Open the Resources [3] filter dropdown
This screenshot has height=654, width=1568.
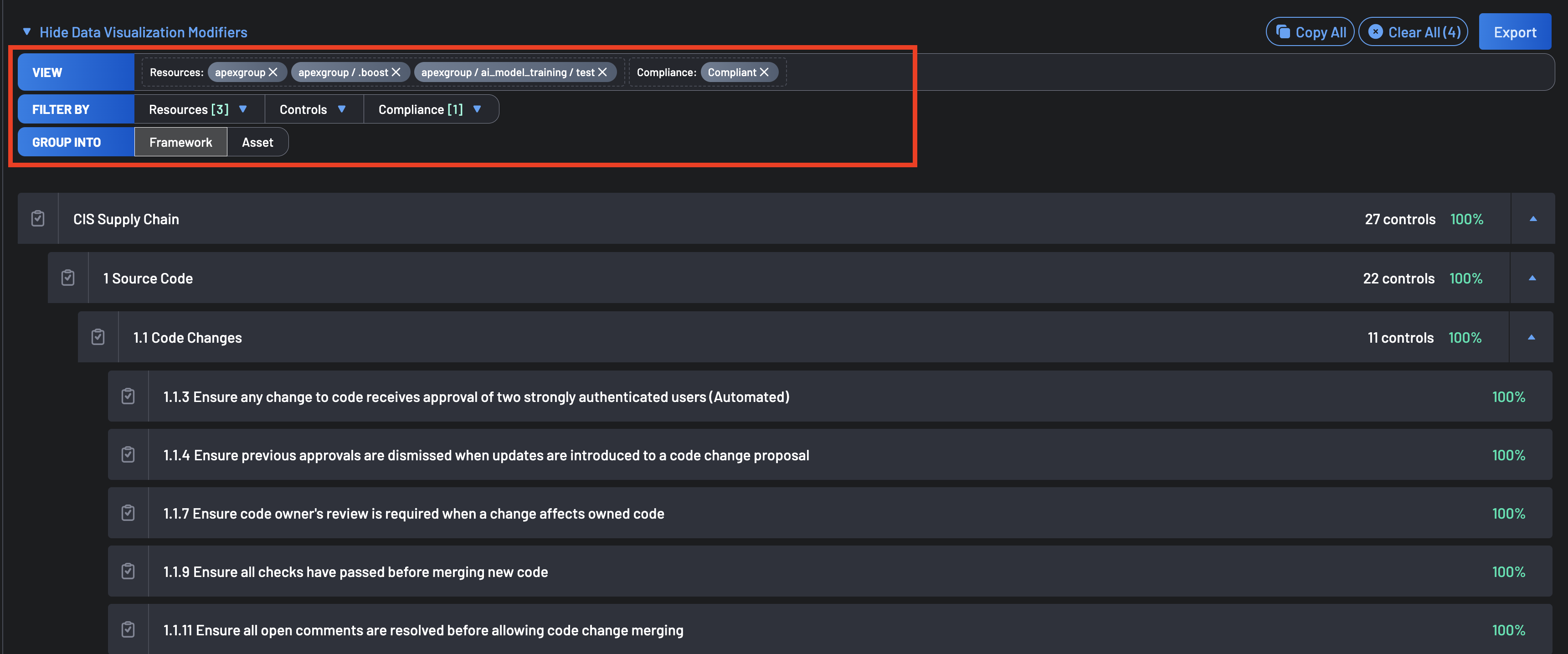point(199,109)
